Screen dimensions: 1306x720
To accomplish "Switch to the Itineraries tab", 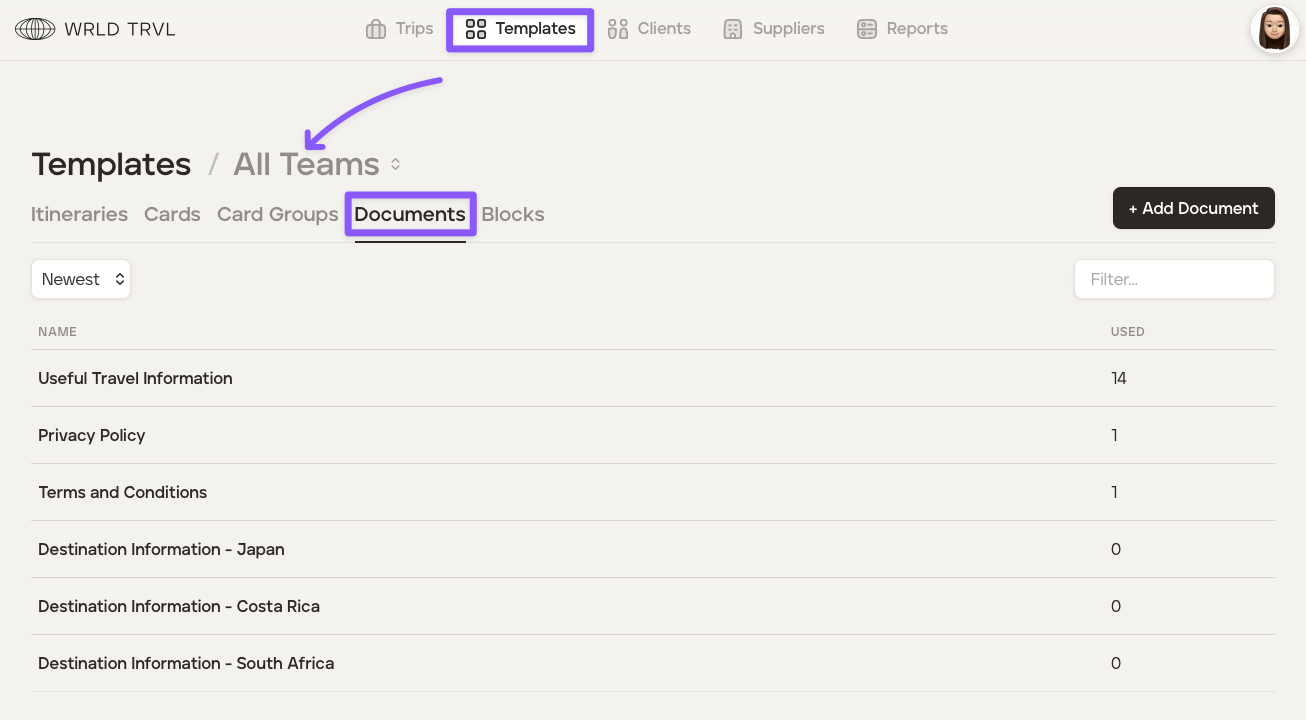I will coord(79,215).
